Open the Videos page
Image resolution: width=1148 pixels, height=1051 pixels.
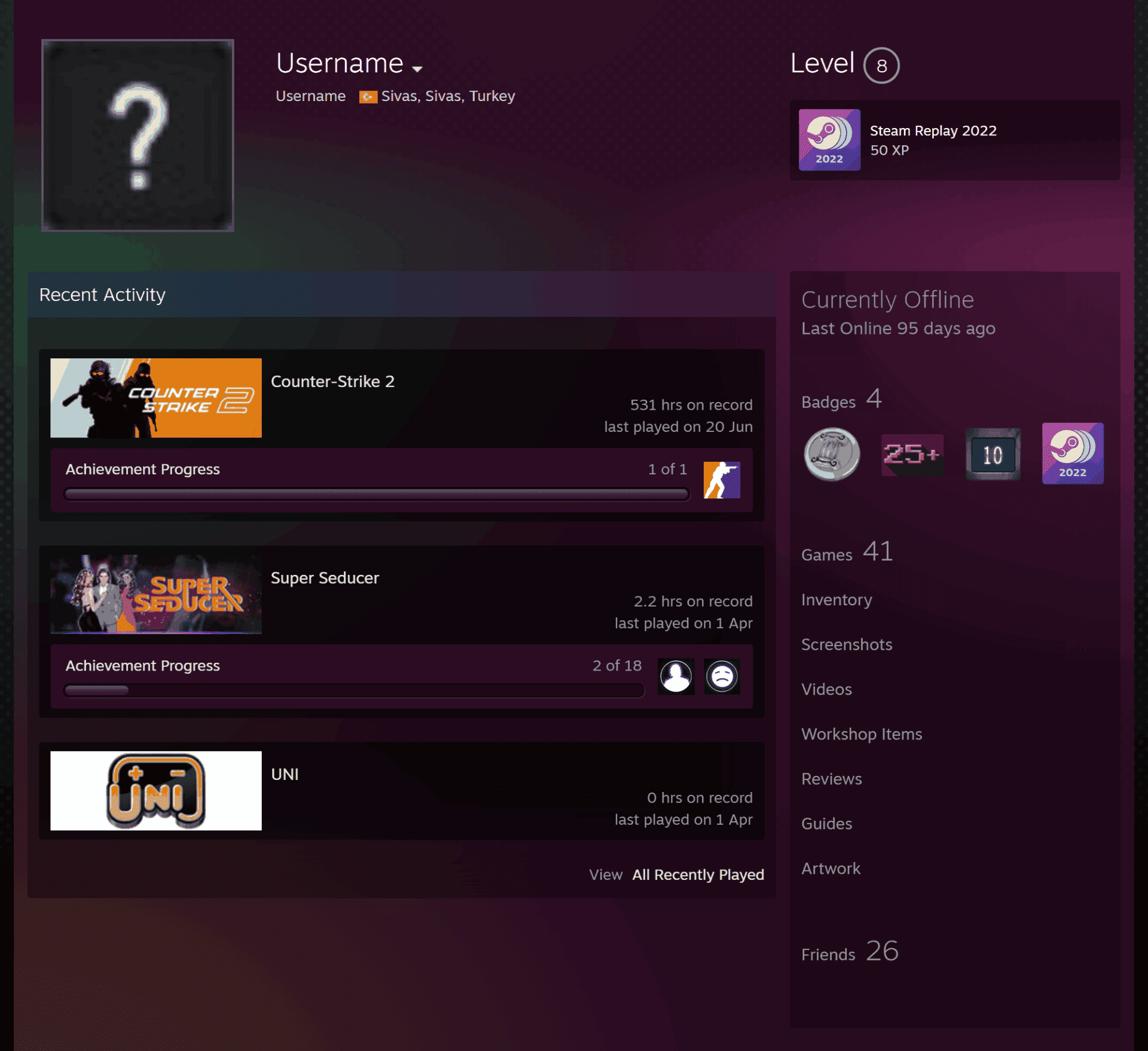pos(826,689)
